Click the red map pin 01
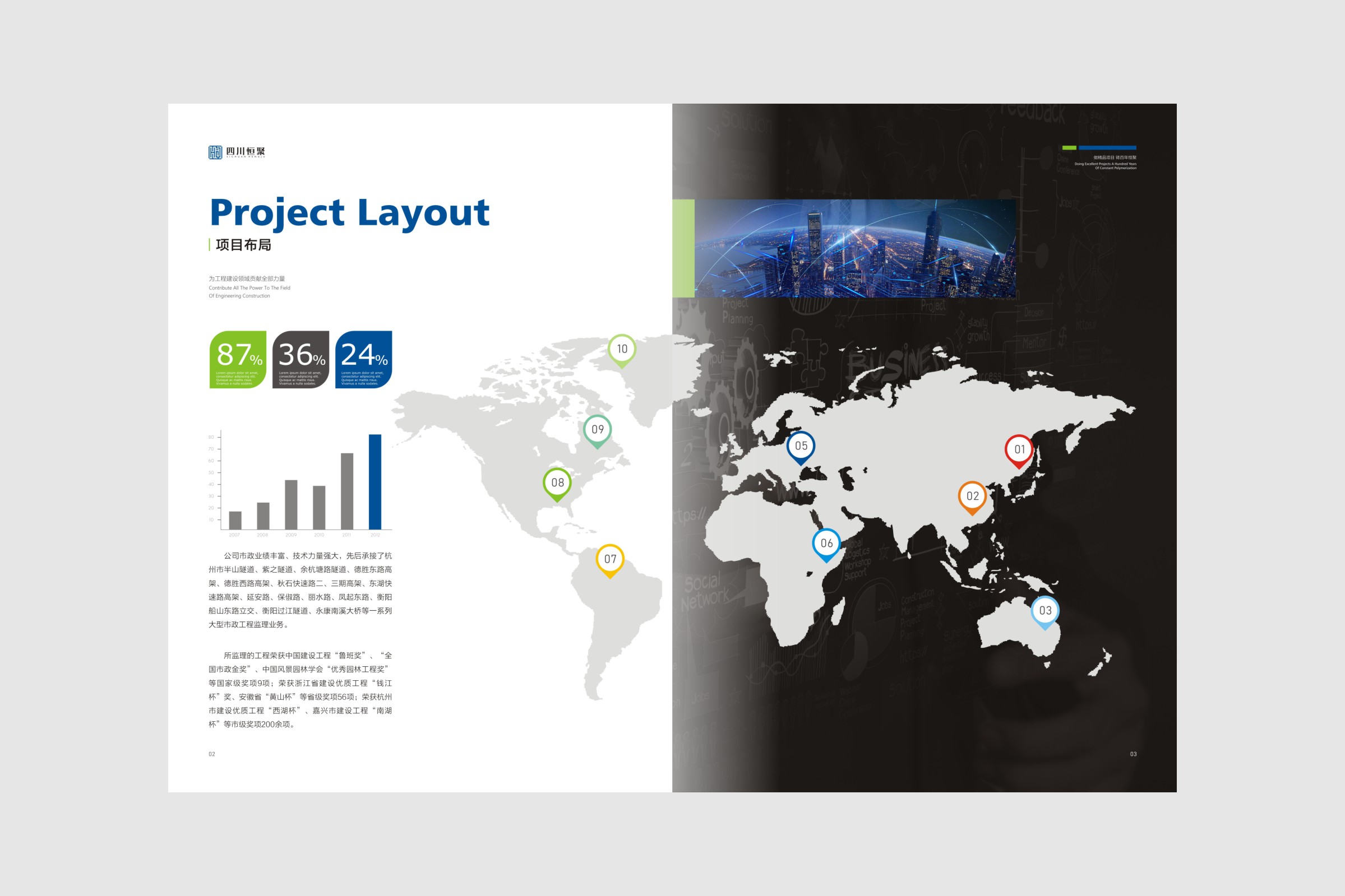 coord(1019,450)
